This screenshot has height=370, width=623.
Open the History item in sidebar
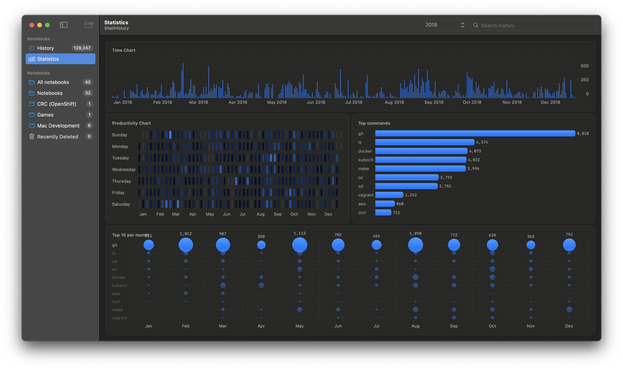pyautogui.click(x=60, y=48)
